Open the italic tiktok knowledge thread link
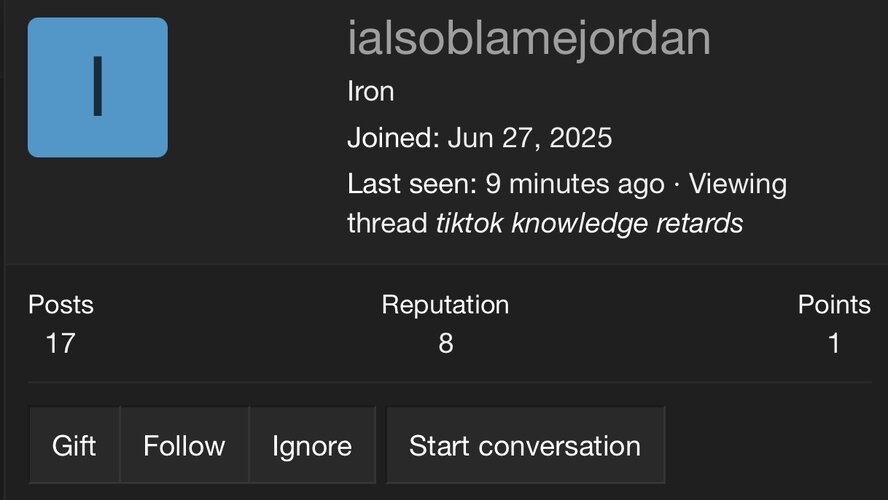 click(589, 223)
